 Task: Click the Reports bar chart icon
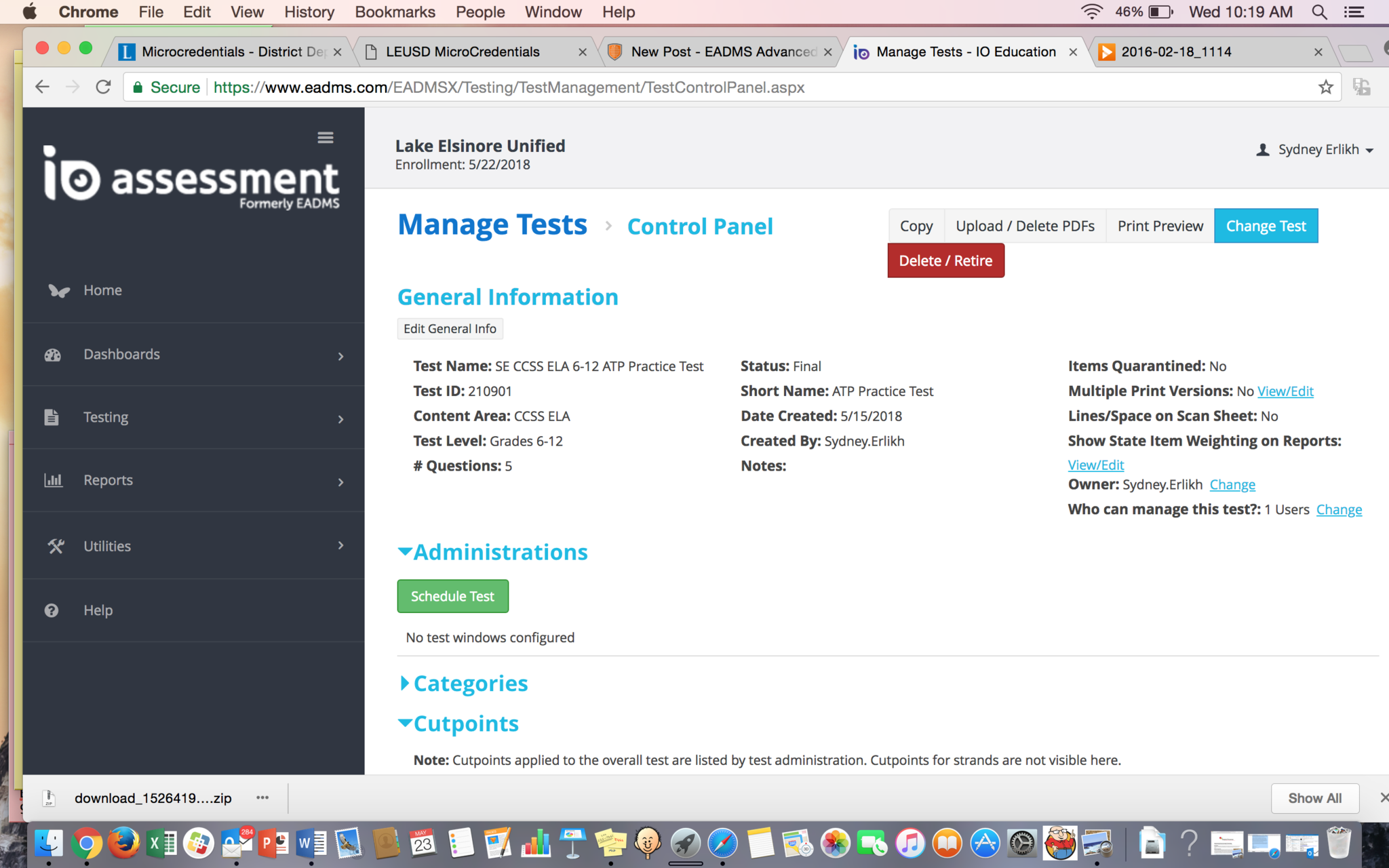coord(53,480)
